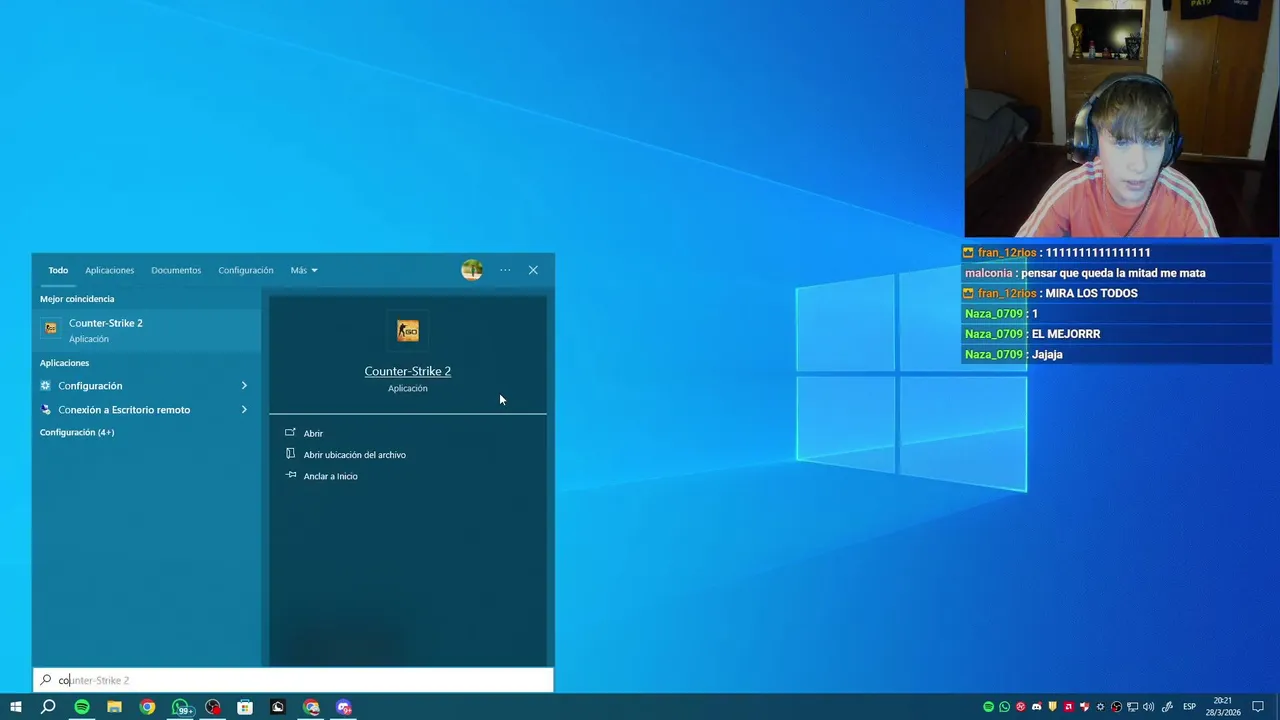Screen dimensions: 1280x720
Task: Click the taskbar search magnifier icon
Action: [x=48, y=707]
